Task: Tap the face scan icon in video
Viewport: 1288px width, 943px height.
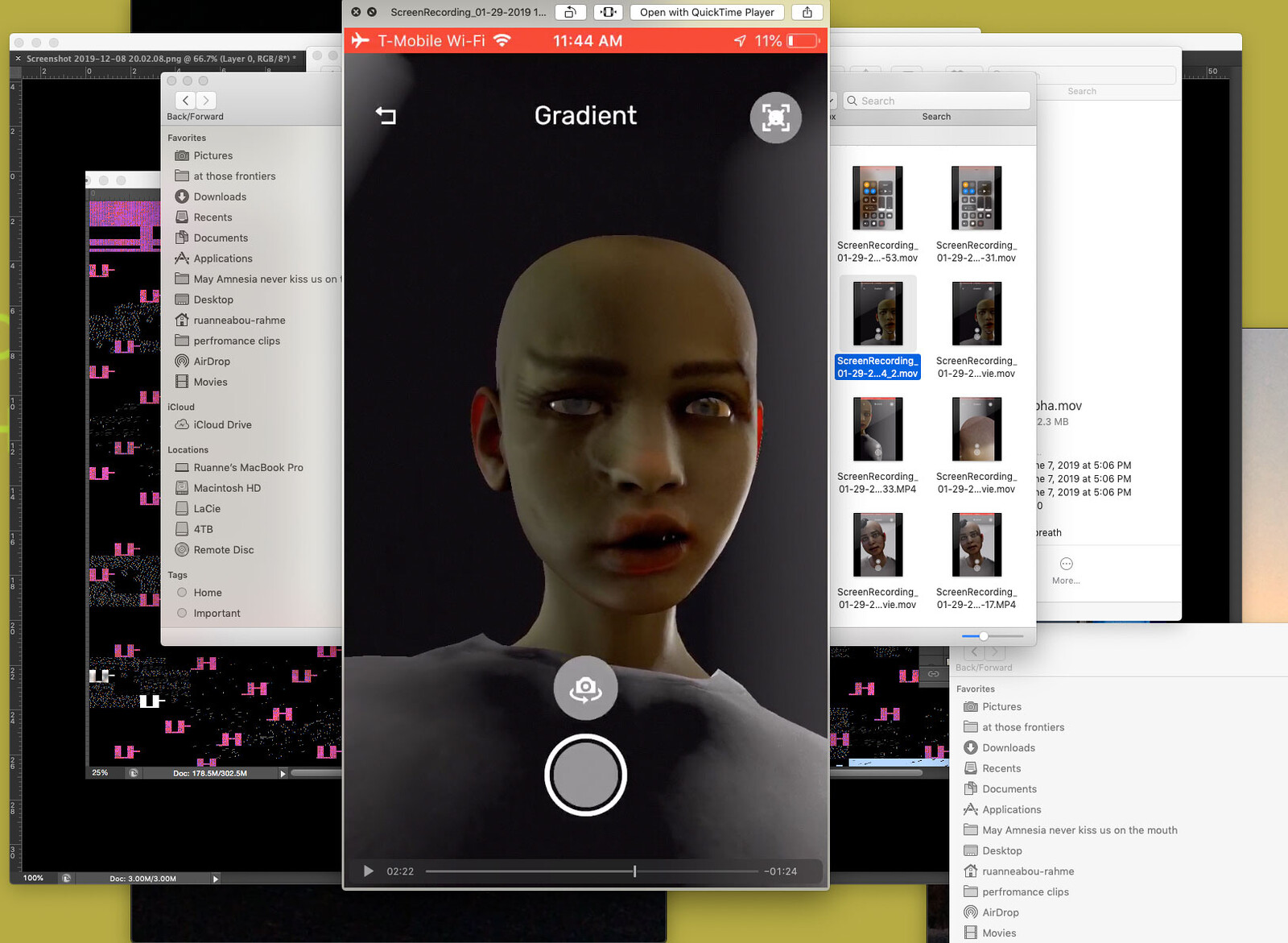Action: click(775, 118)
